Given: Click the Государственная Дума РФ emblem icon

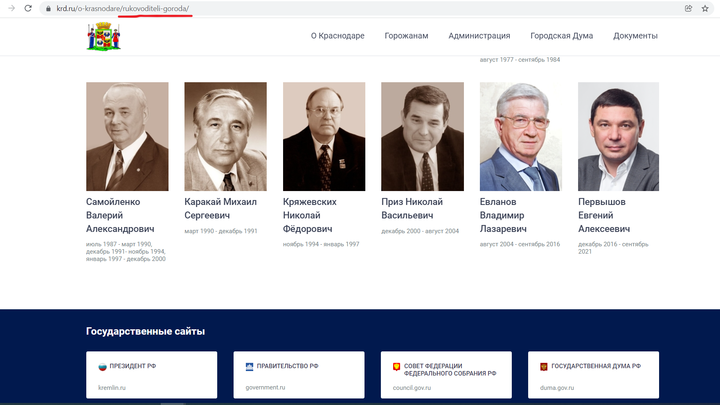Looking at the screenshot, I should [544, 366].
